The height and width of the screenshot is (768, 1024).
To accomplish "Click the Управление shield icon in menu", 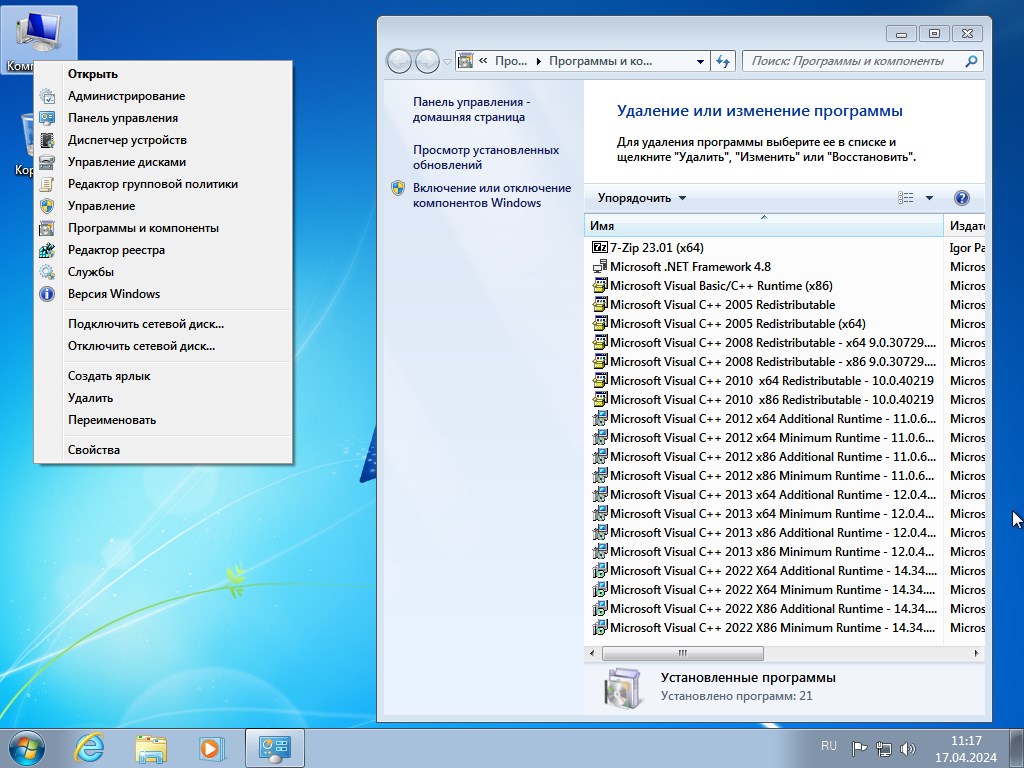I will [47, 206].
